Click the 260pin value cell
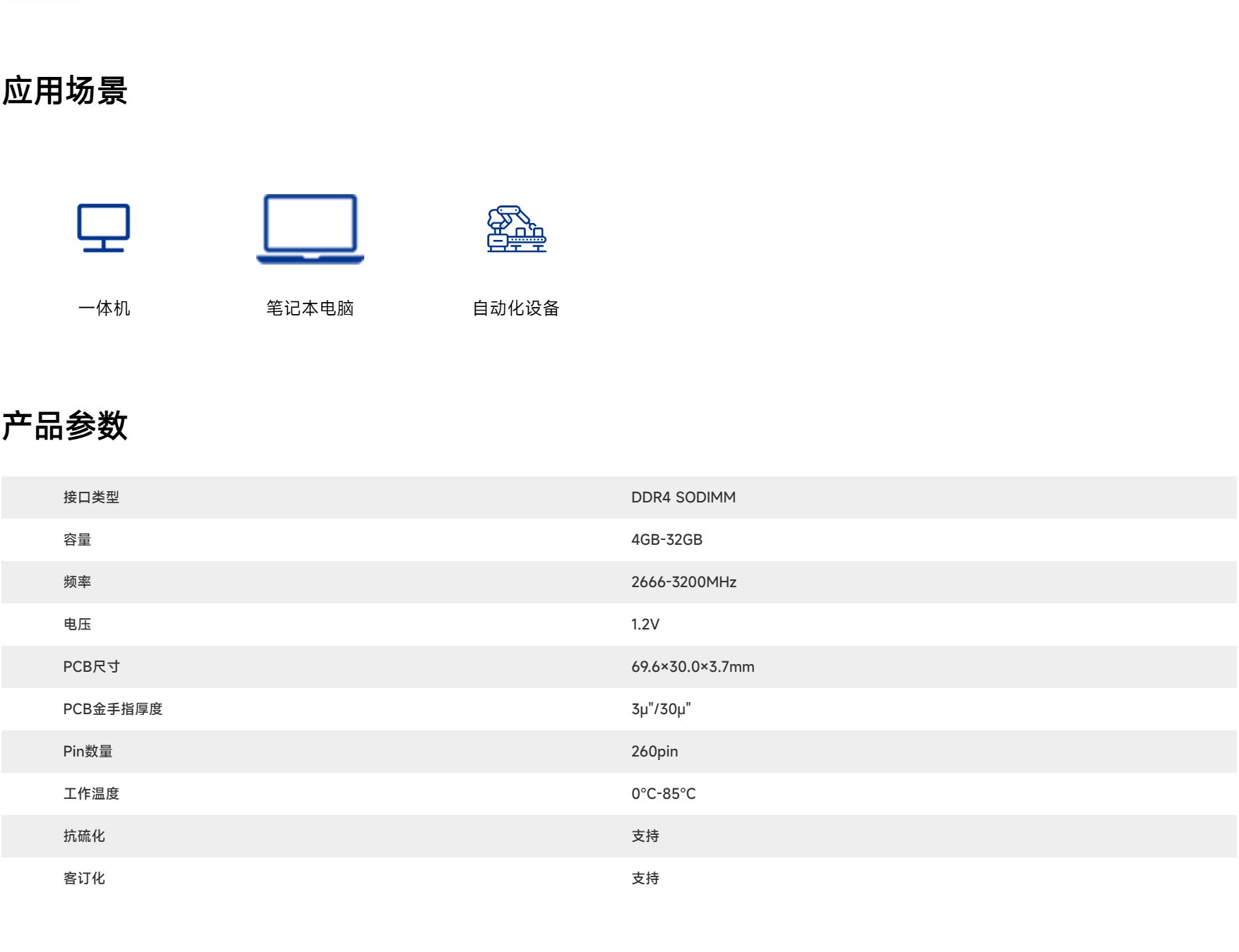 pyautogui.click(x=654, y=752)
